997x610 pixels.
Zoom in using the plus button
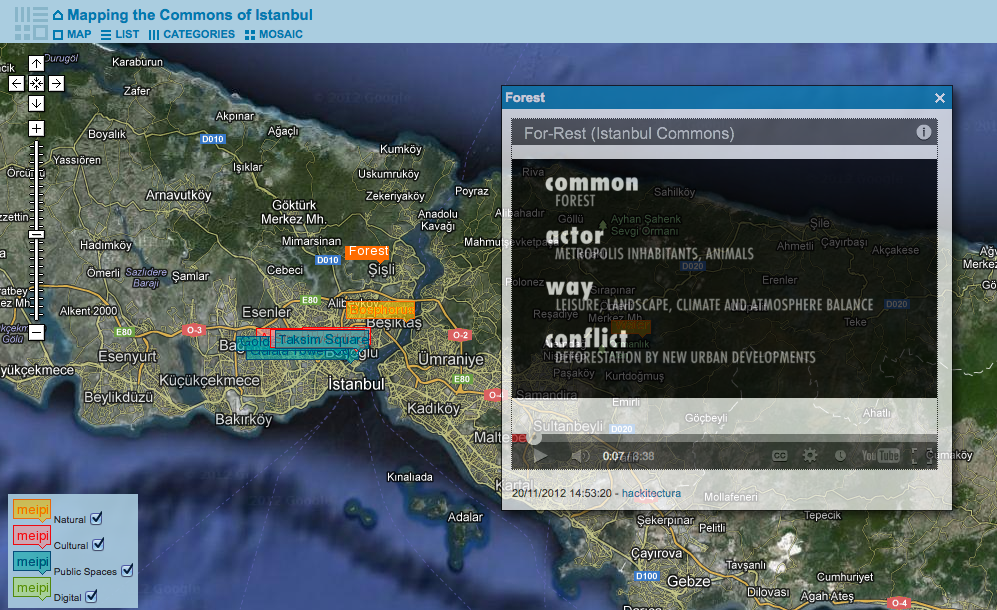(x=36, y=128)
